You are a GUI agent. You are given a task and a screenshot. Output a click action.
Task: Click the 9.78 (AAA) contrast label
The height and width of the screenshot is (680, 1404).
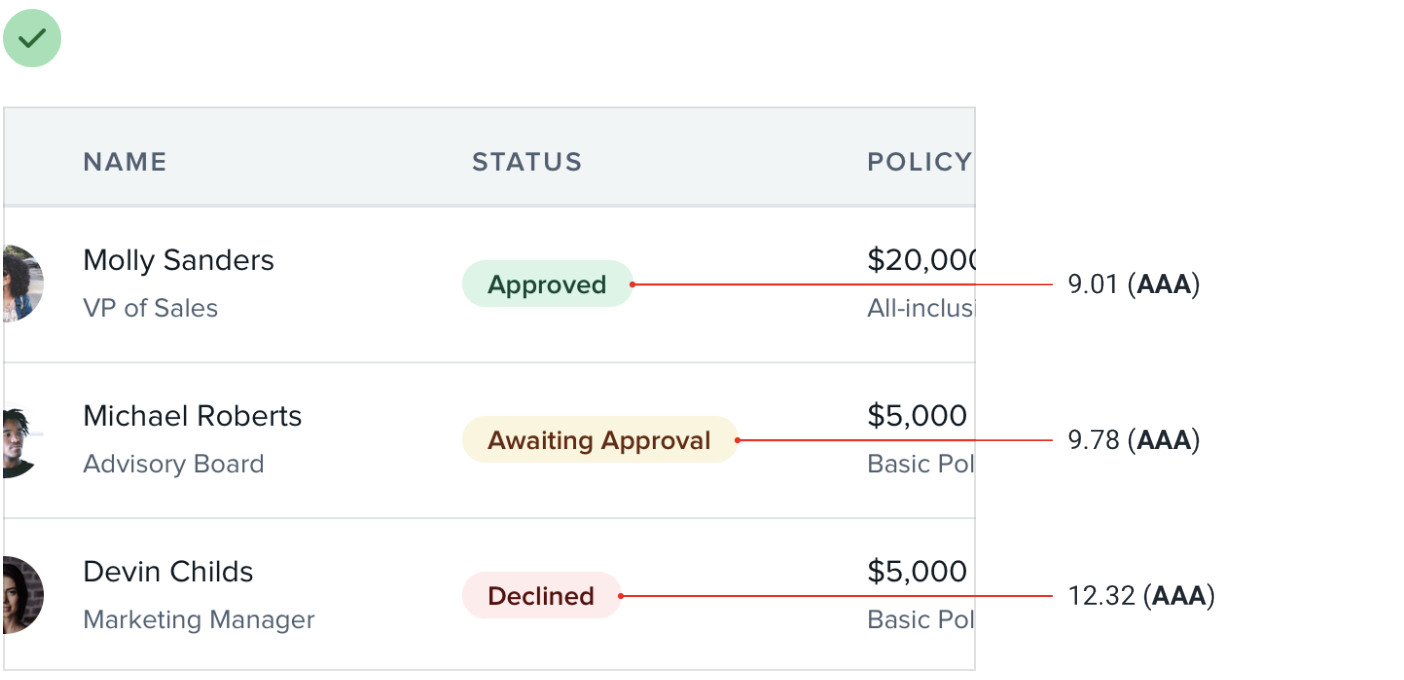[x=1133, y=441]
